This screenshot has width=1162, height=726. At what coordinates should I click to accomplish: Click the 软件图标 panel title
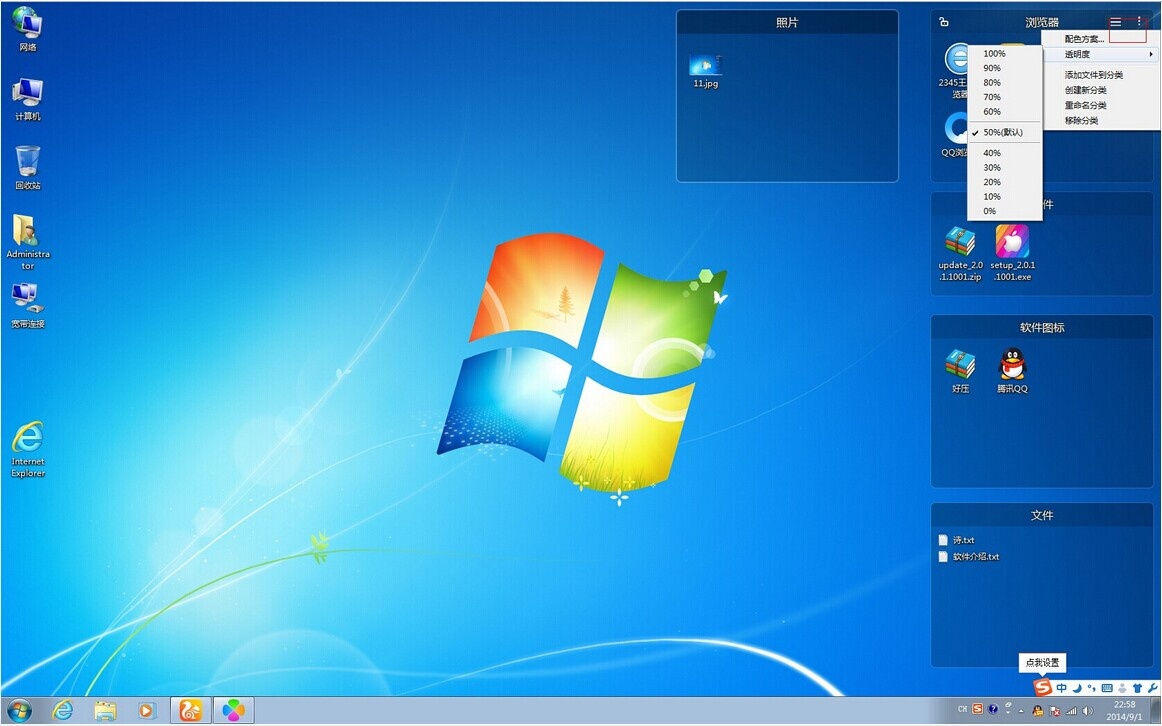1042,327
